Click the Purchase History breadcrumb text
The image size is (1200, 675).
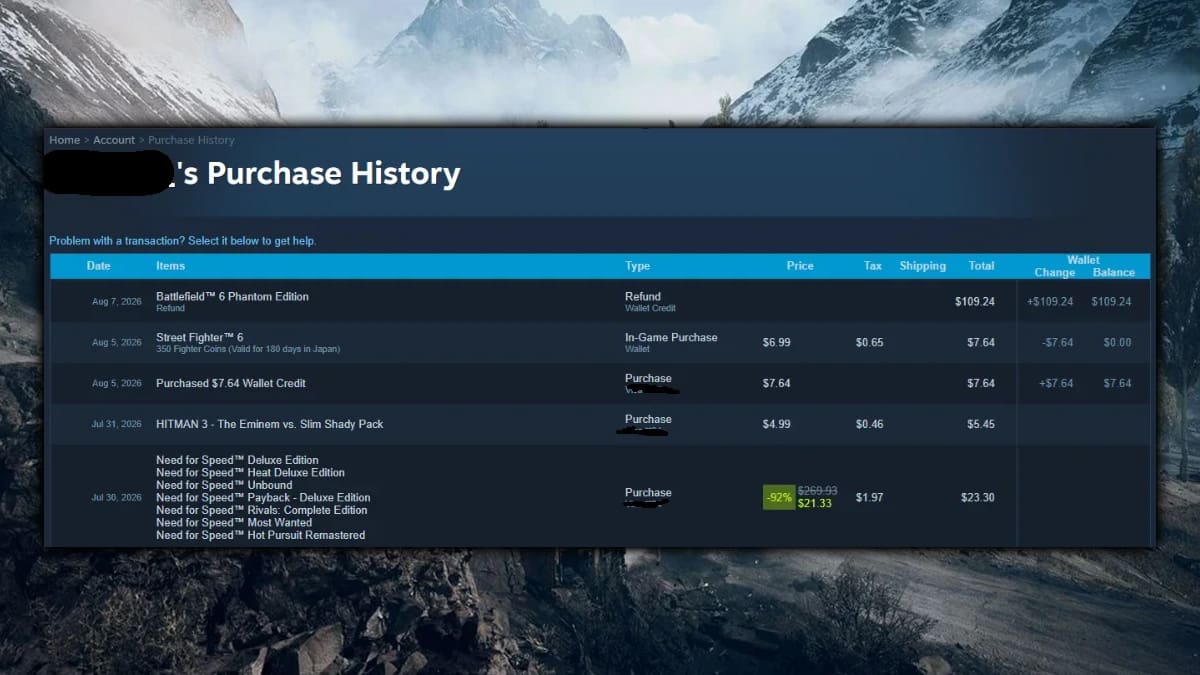(x=191, y=140)
